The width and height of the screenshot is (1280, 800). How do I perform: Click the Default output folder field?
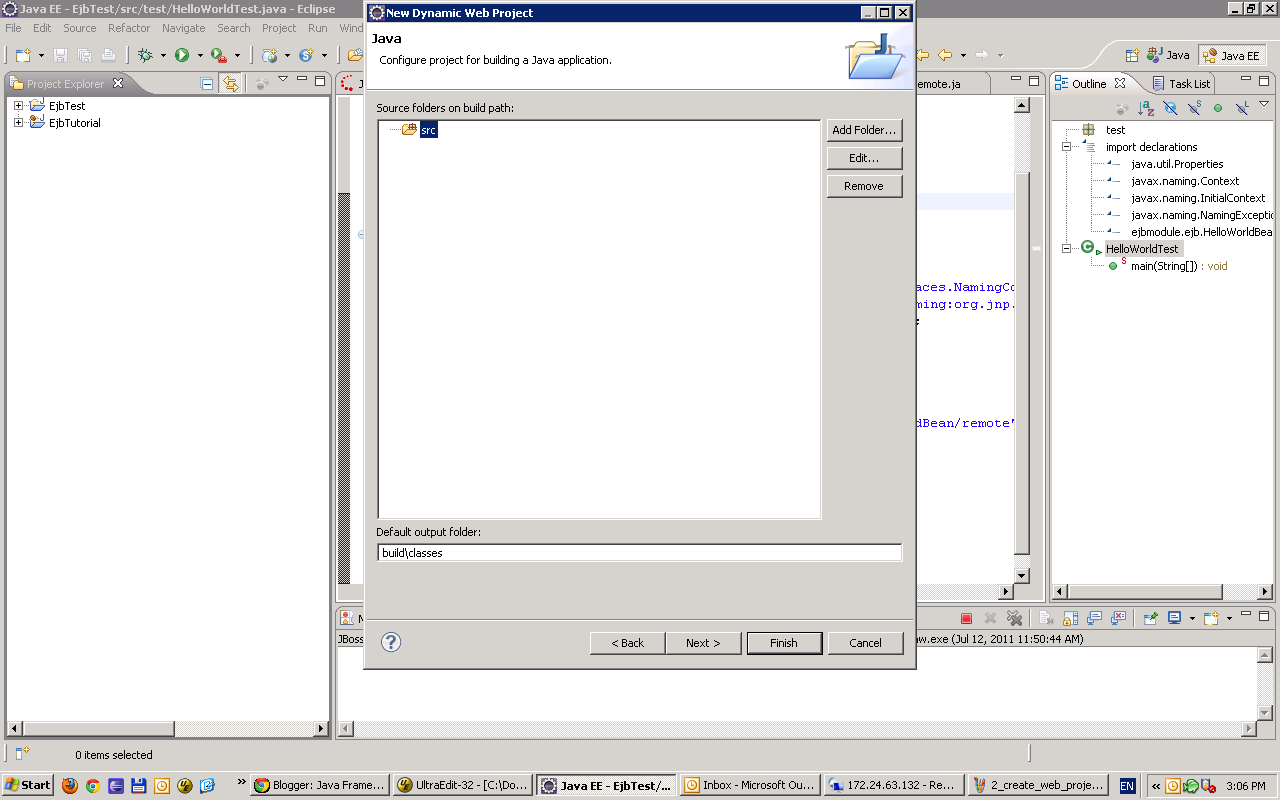pyautogui.click(x=639, y=553)
